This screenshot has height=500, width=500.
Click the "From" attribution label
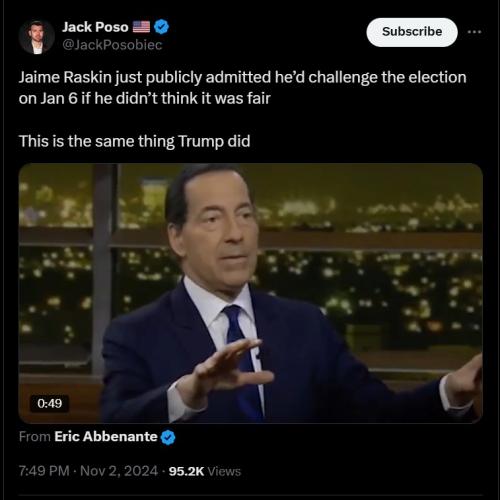click(35, 436)
